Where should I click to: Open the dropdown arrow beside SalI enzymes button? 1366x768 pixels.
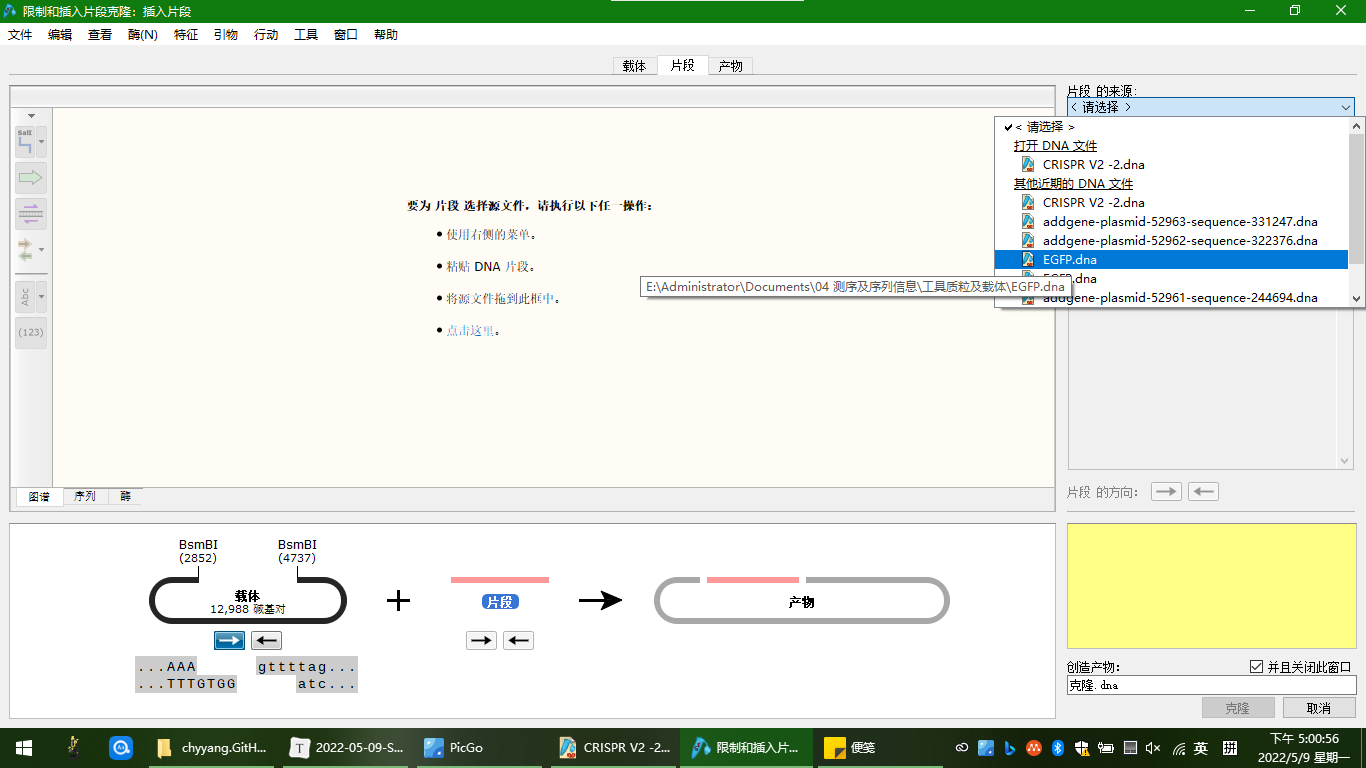pos(42,142)
